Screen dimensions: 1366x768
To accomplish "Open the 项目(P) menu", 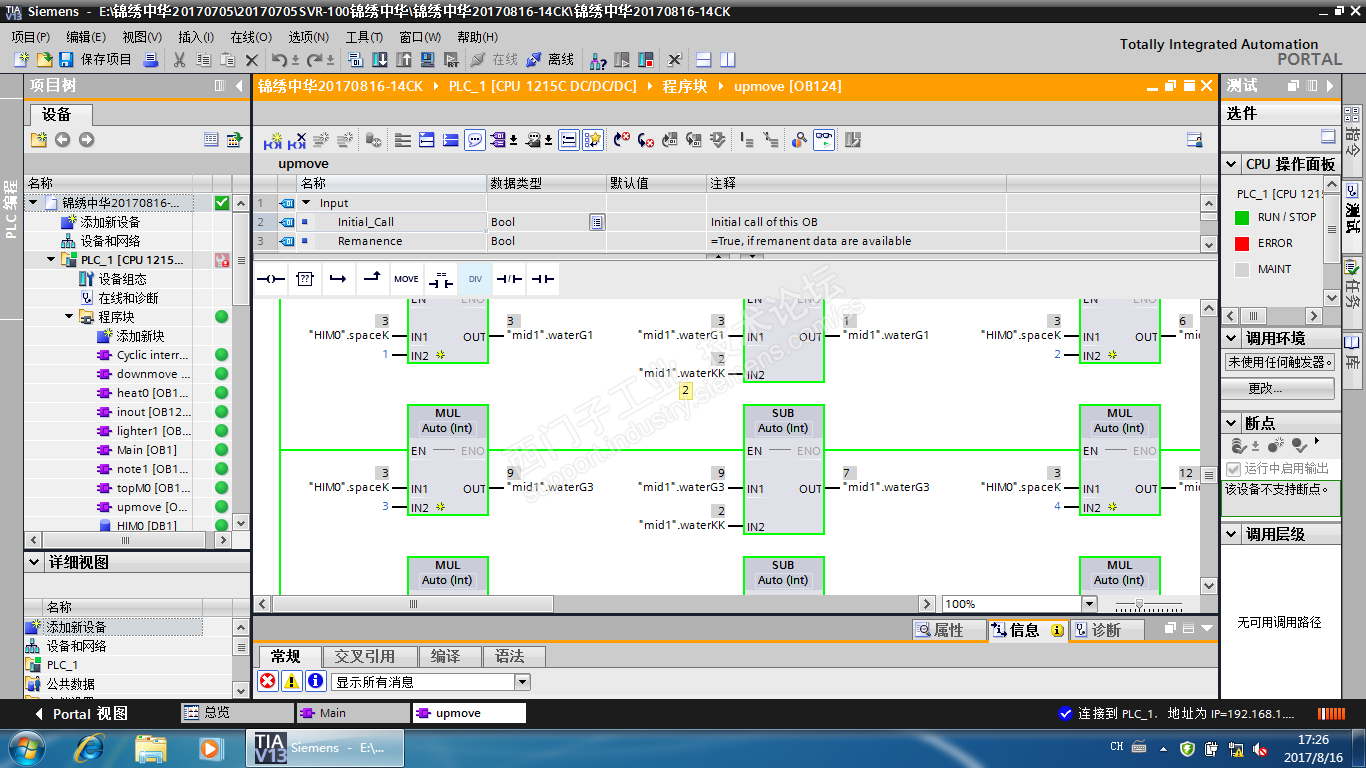I will point(31,37).
